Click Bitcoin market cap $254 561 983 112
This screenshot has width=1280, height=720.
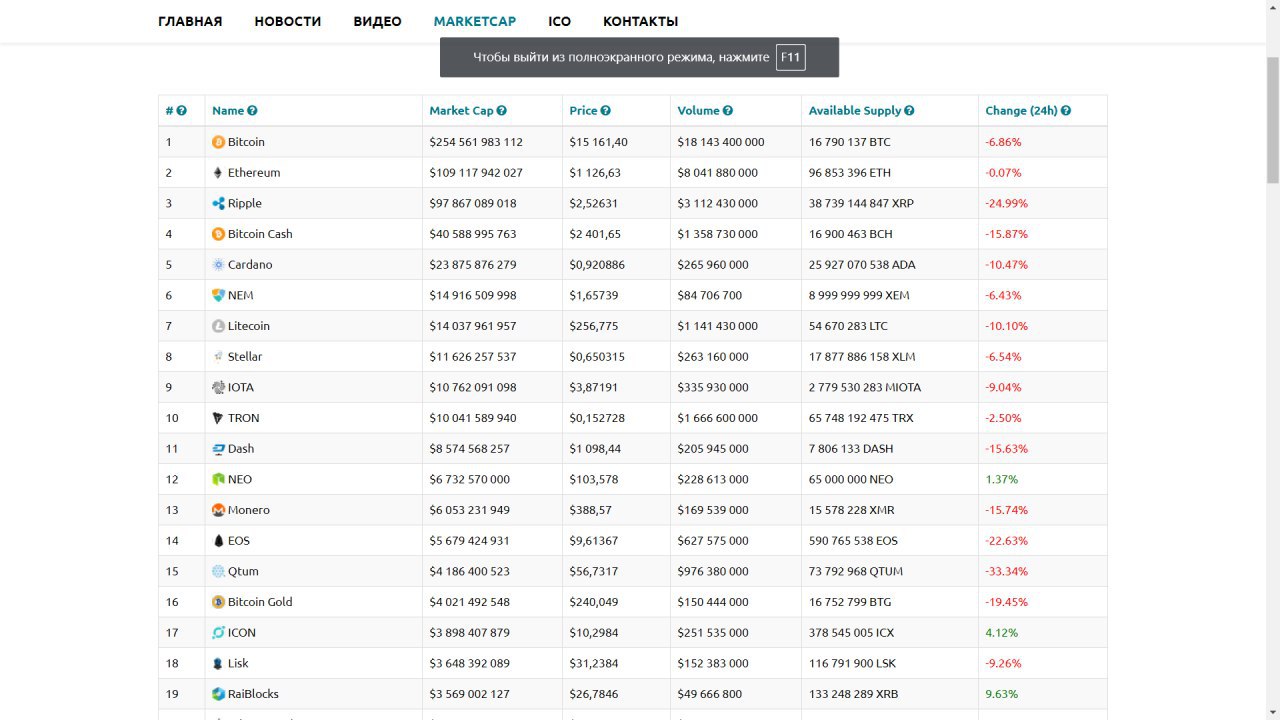(x=476, y=142)
